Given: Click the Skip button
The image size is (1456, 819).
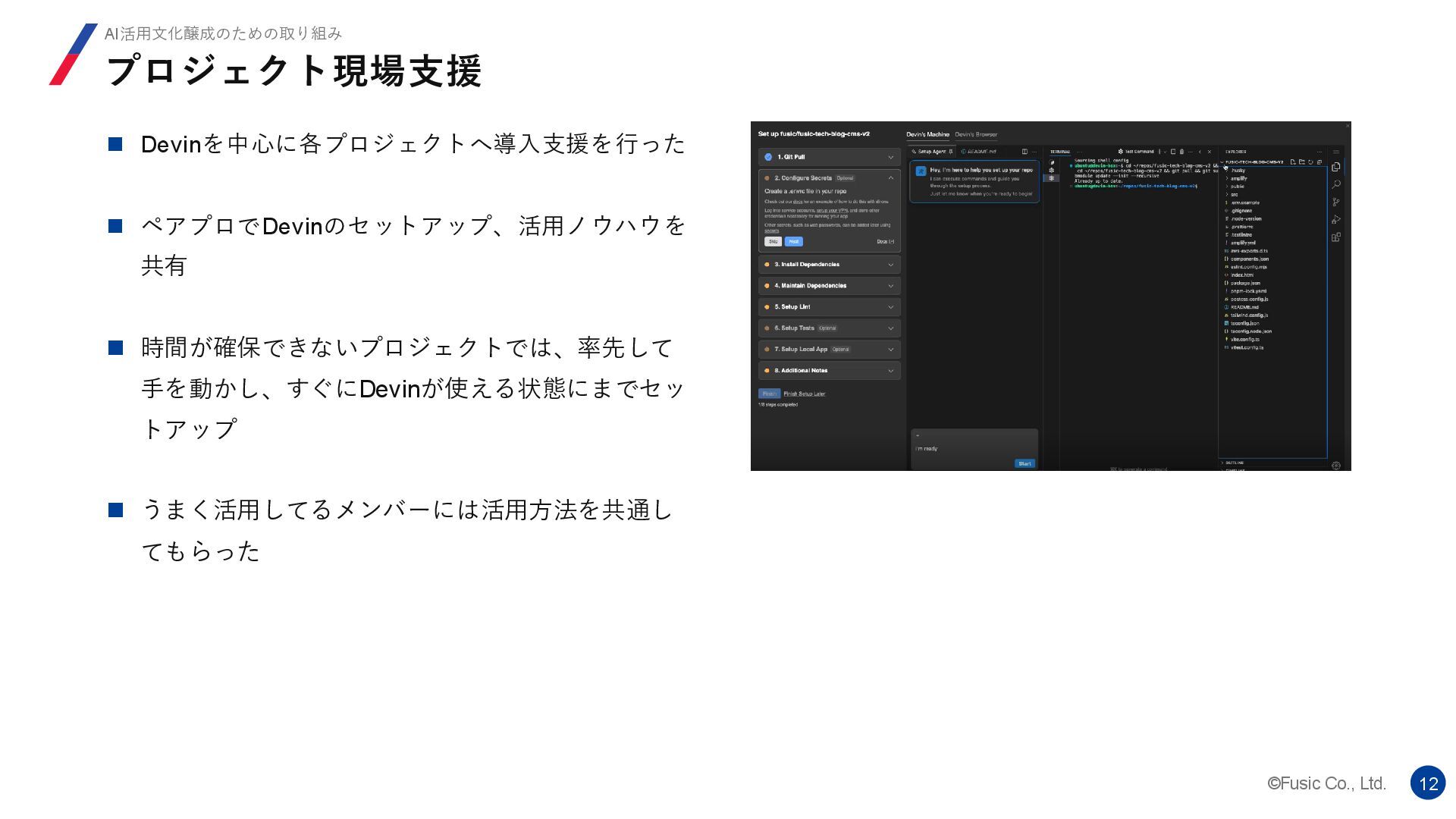Looking at the screenshot, I should coord(773,242).
